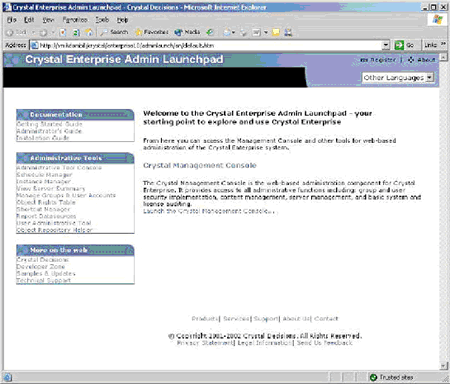The width and height of the screenshot is (450, 384).
Task: Click the Services footer link
Action: [236, 319]
